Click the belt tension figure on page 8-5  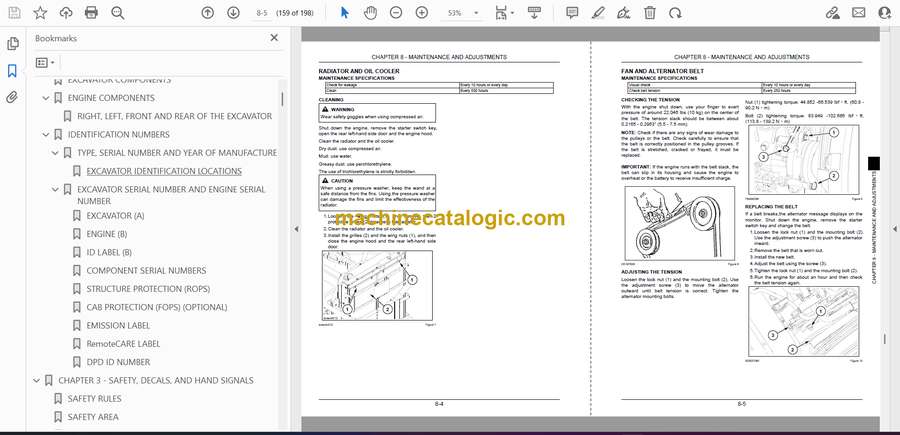681,224
